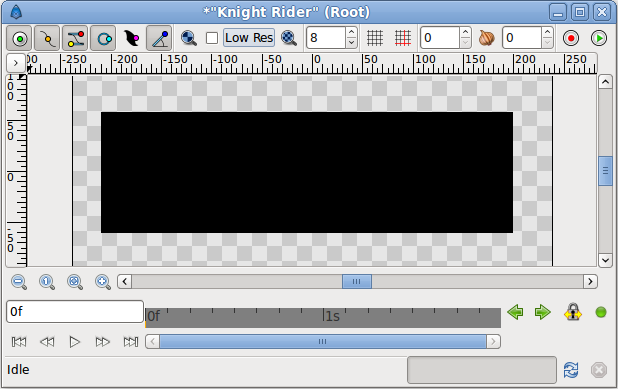Click the current frame field 0f
Screen dimensions: 618x389
tap(75, 312)
